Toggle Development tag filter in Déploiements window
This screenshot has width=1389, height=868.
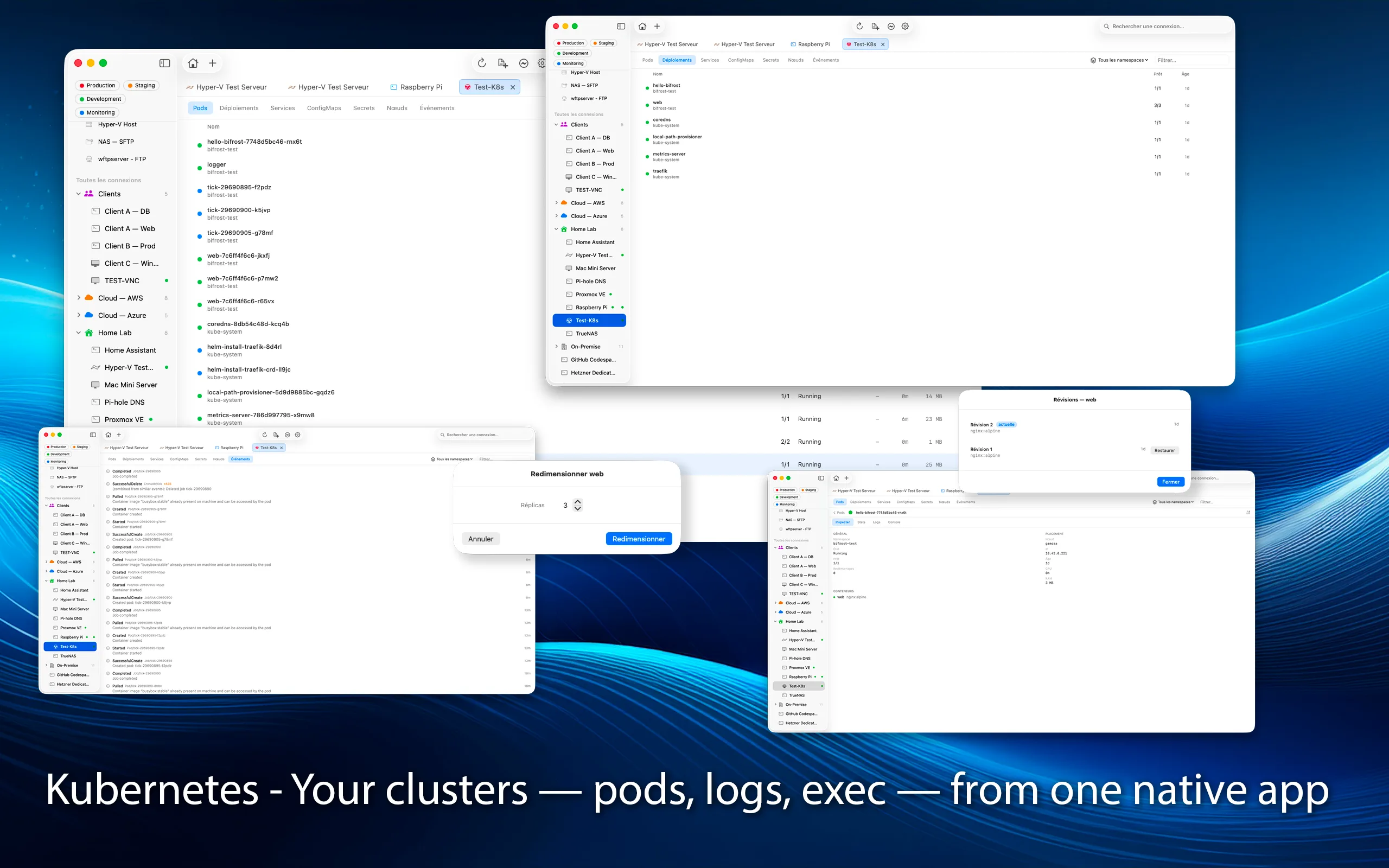tap(572, 53)
